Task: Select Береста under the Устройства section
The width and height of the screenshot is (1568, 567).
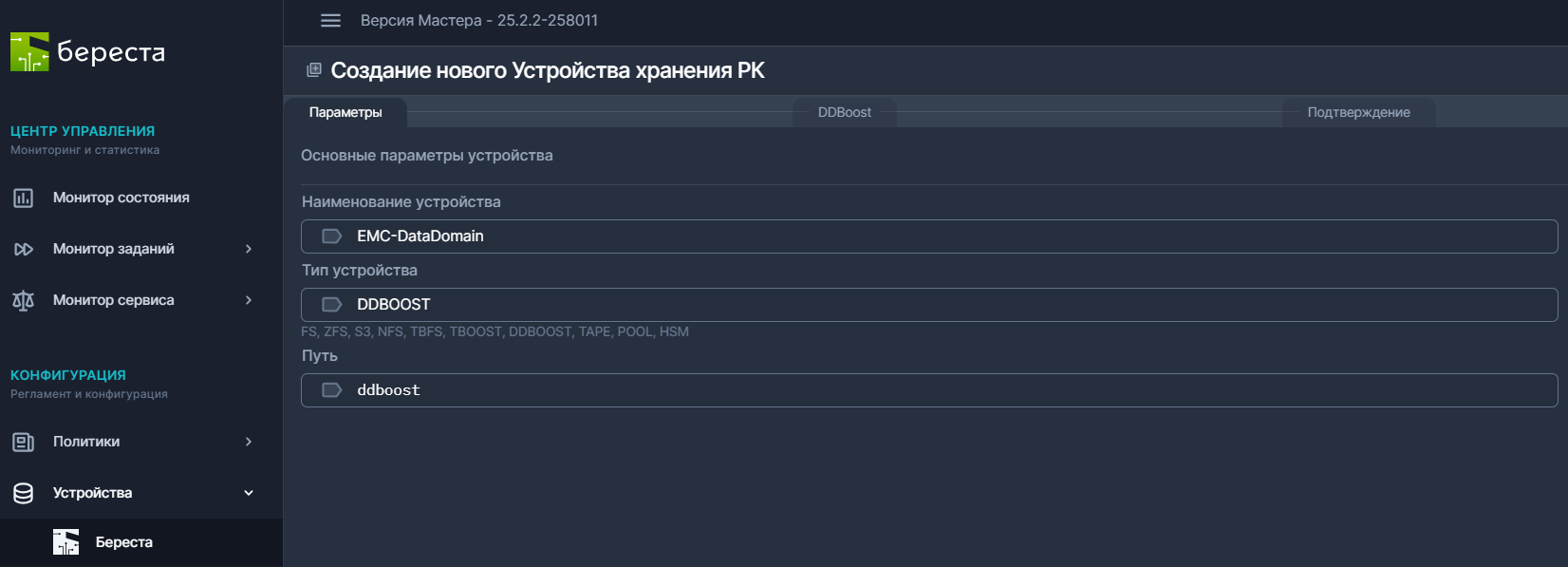Action: 124,541
